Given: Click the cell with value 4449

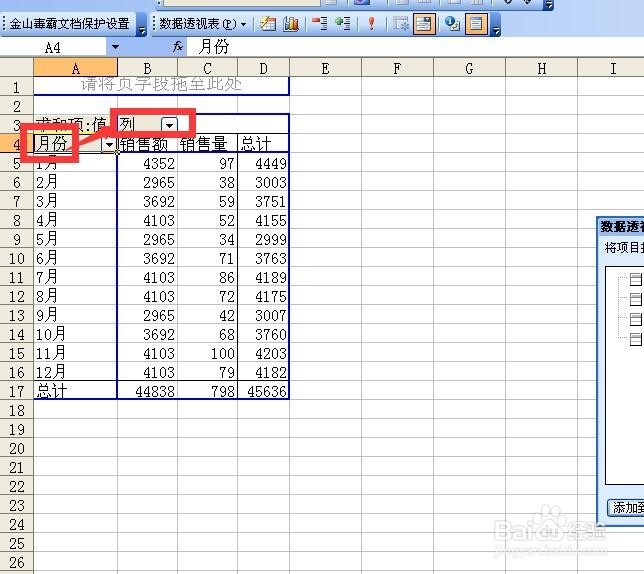Looking at the screenshot, I should (263, 163).
